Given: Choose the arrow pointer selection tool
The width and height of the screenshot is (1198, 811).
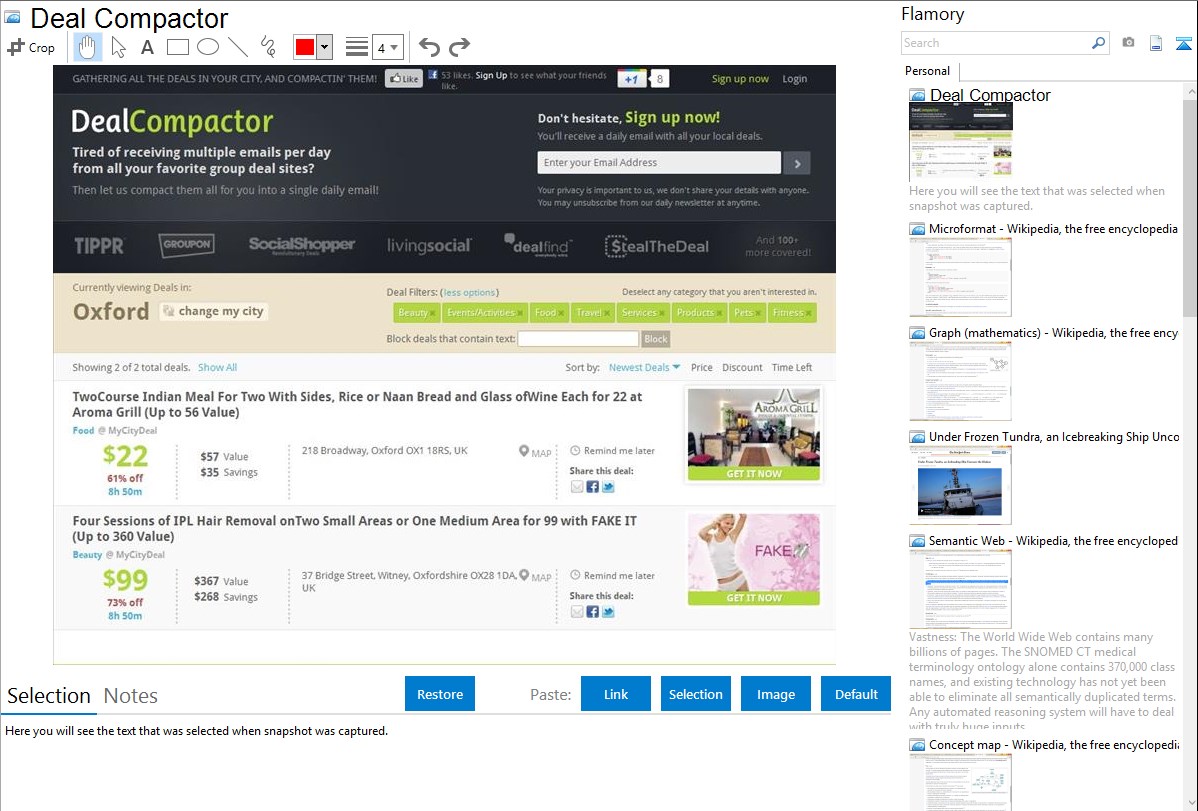Looking at the screenshot, I should pyautogui.click(x=118, y=47).
